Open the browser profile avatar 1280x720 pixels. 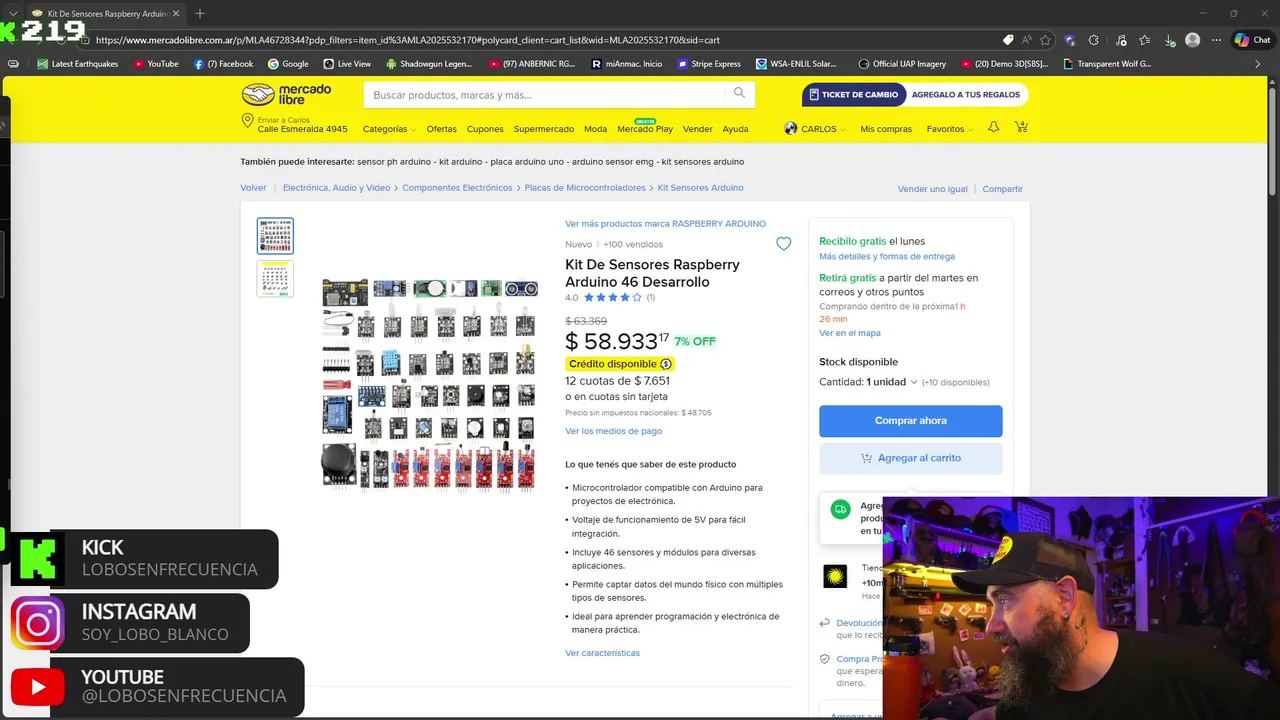click(x=1192, y=40)
